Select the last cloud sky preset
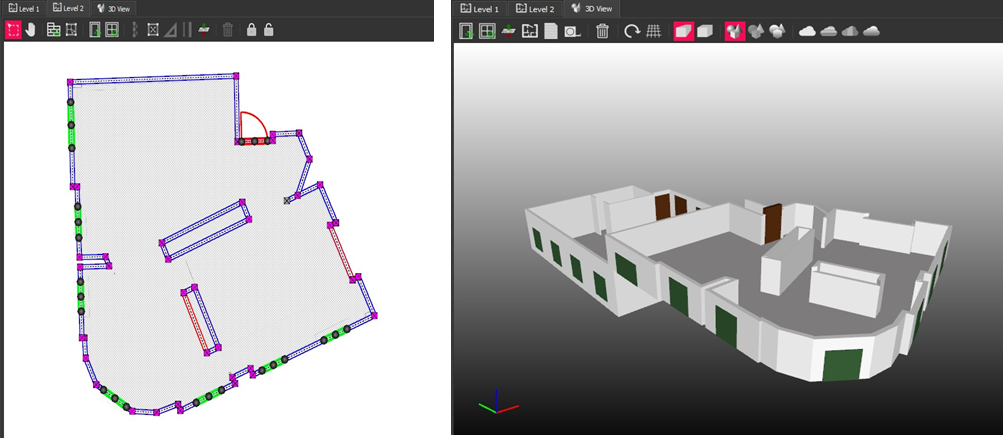 tap(871, 31)
